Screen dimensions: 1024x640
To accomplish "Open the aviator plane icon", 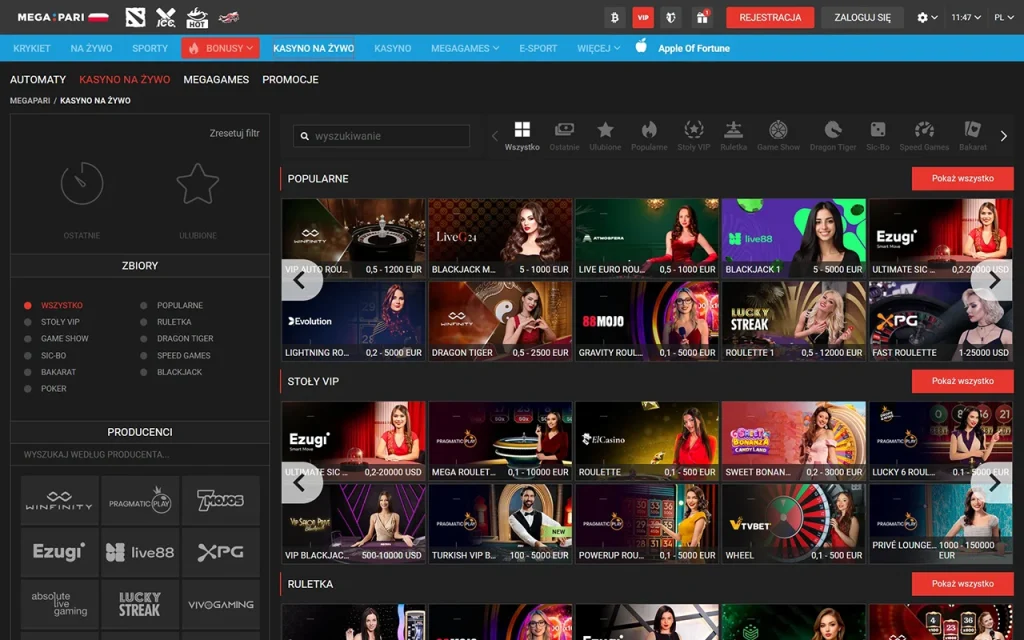I will (x=229, y=17).
